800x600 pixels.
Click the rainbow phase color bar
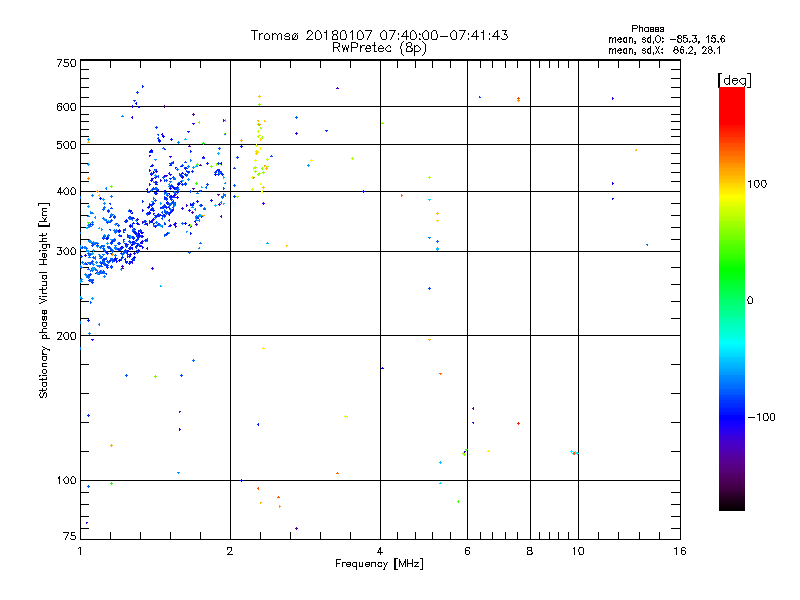point(732,298)
